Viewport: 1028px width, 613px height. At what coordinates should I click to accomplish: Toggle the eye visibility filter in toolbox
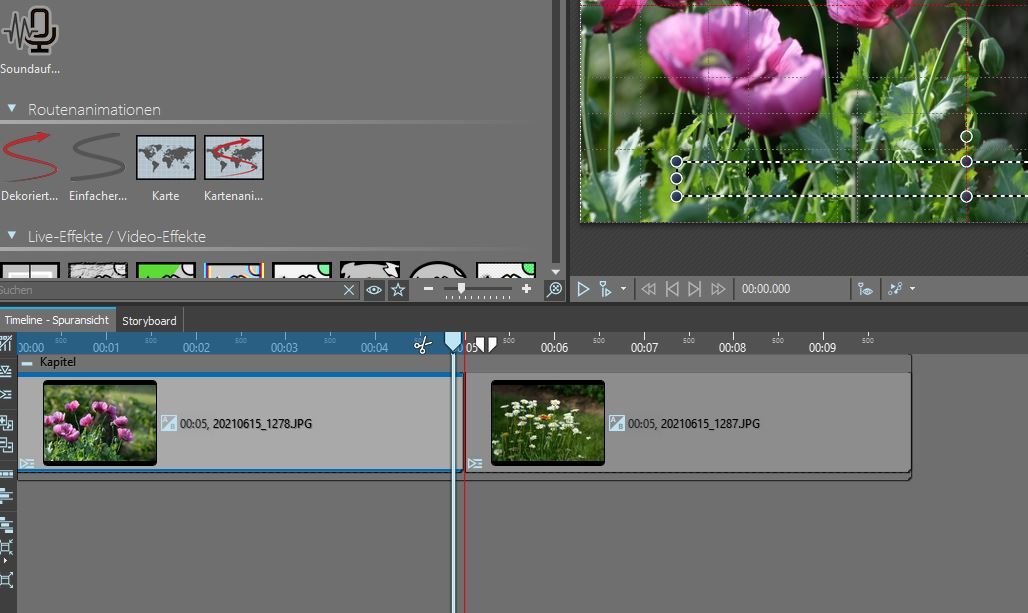point(374,290)
